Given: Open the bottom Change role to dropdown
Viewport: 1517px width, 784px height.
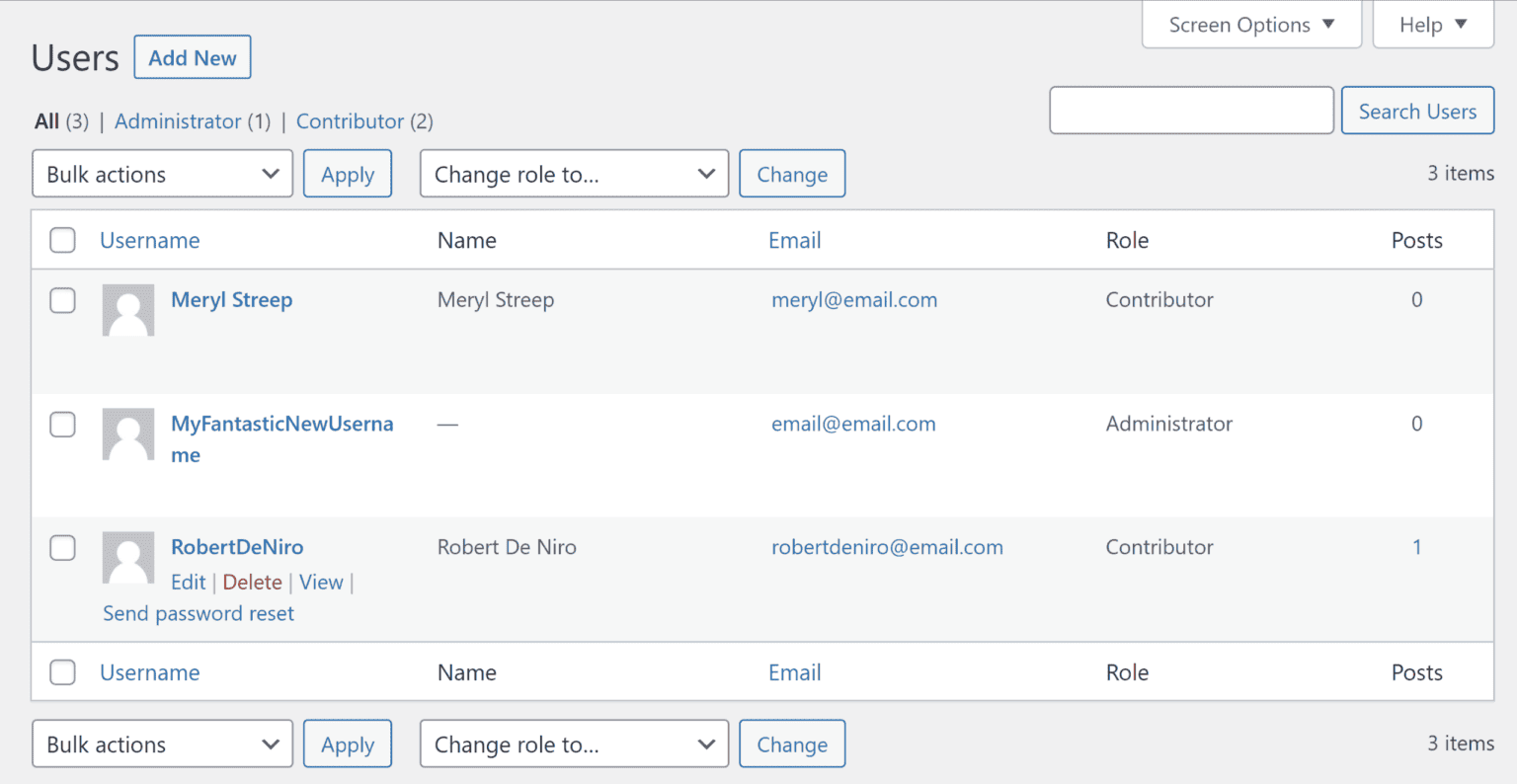Looking at the screenshot, I should pos(574,745).
